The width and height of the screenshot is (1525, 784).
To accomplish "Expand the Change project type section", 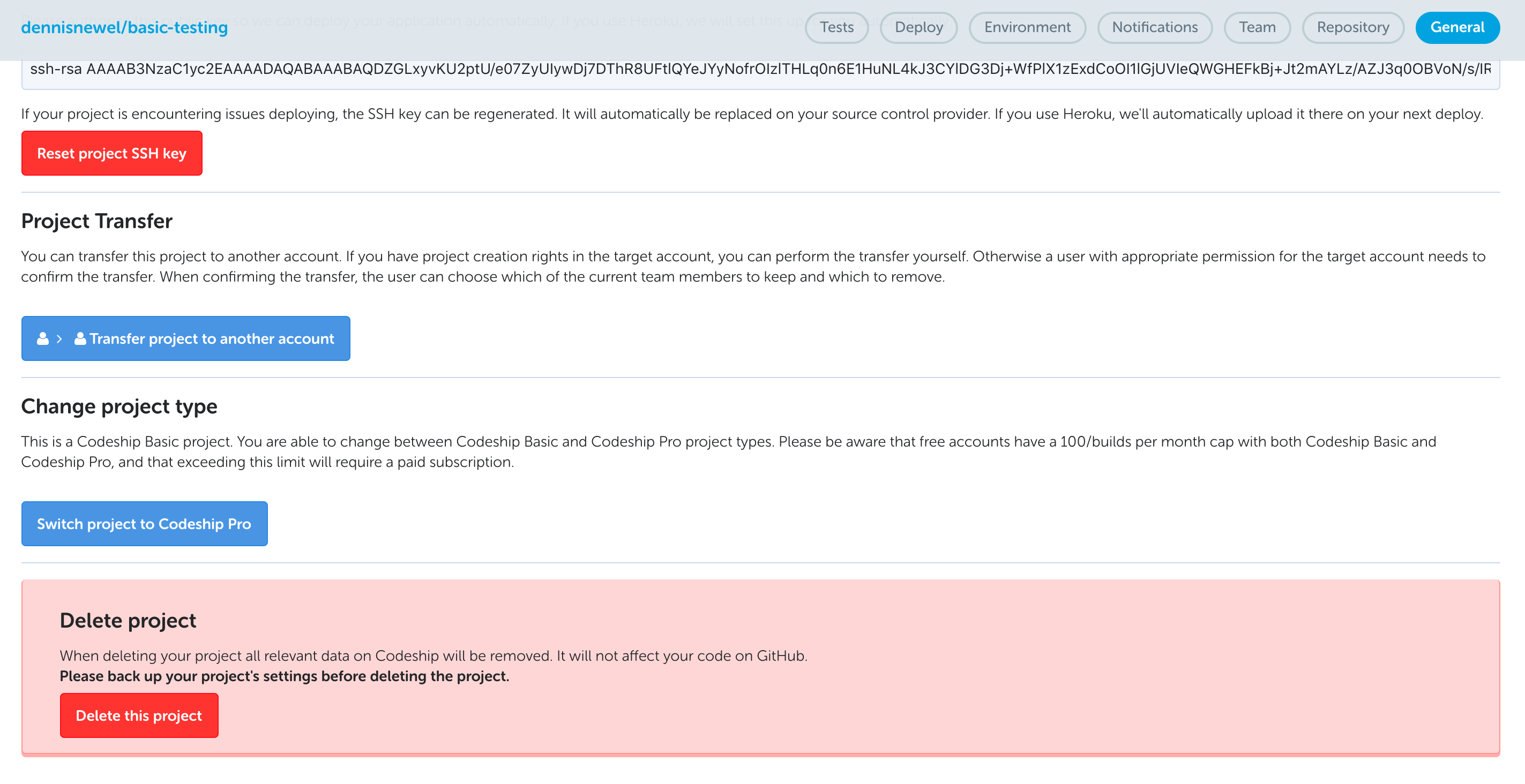I will pos(119,406).
